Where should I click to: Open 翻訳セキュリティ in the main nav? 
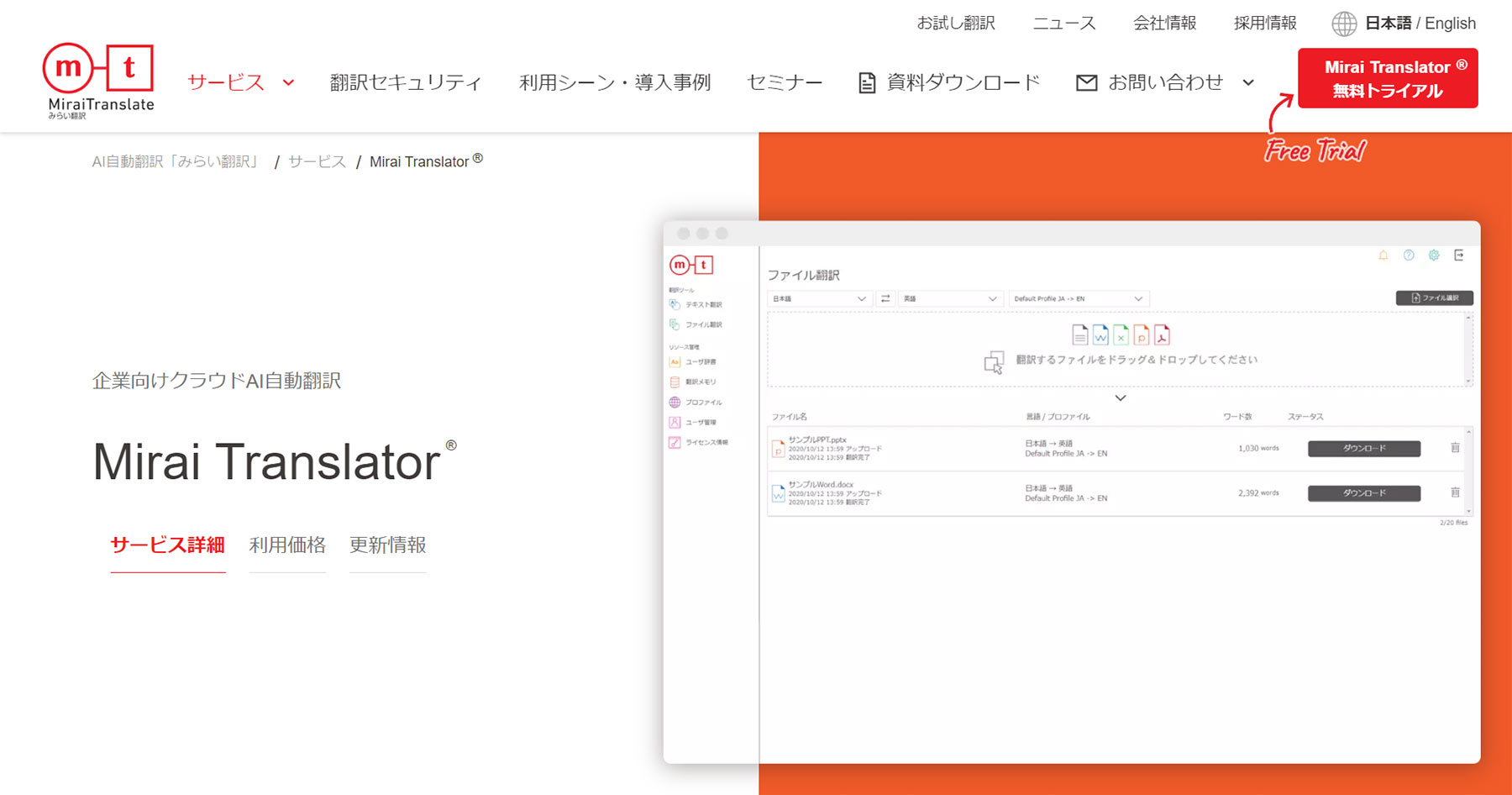(405, 82)
